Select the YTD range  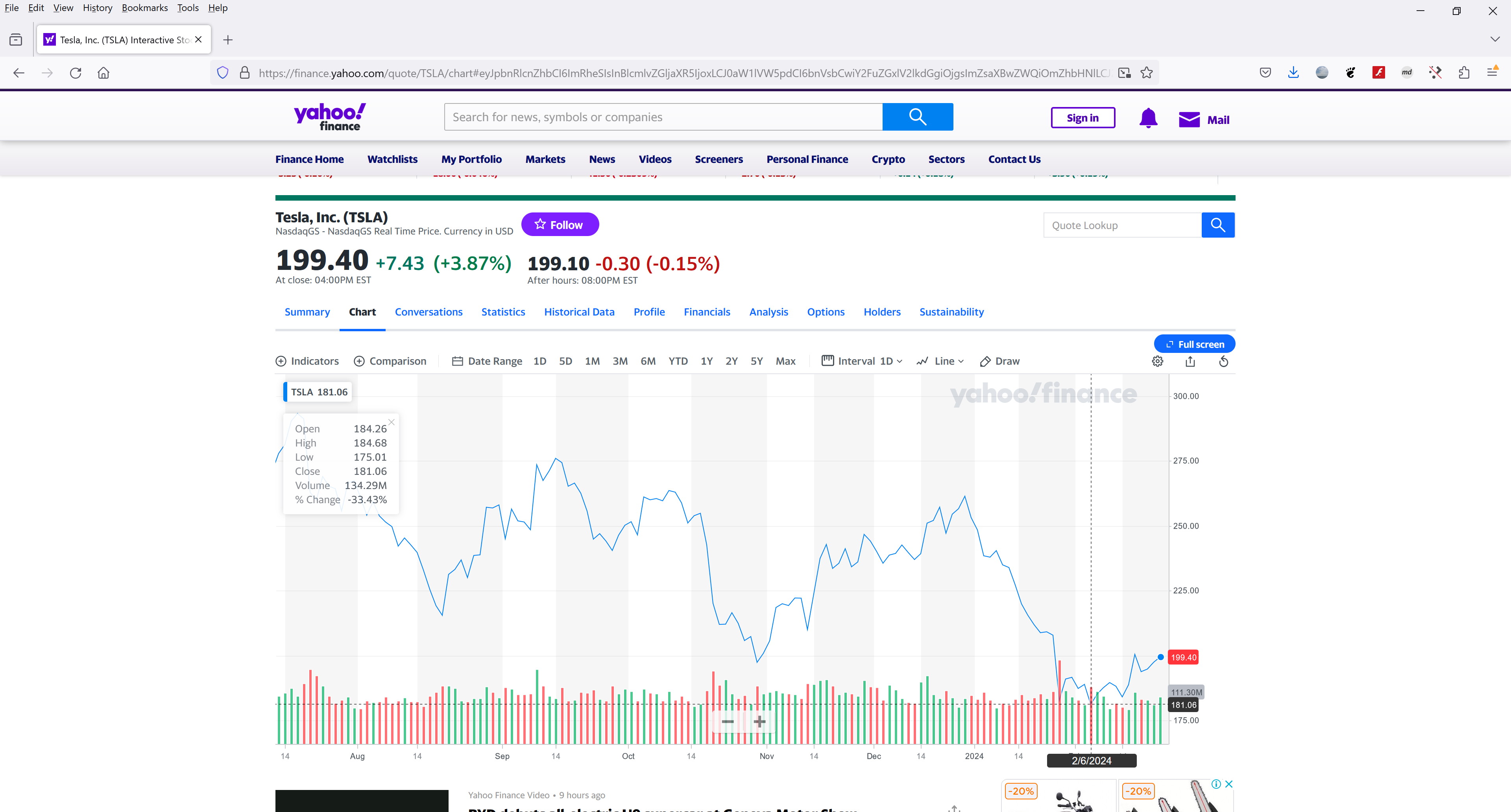[678, 361]
